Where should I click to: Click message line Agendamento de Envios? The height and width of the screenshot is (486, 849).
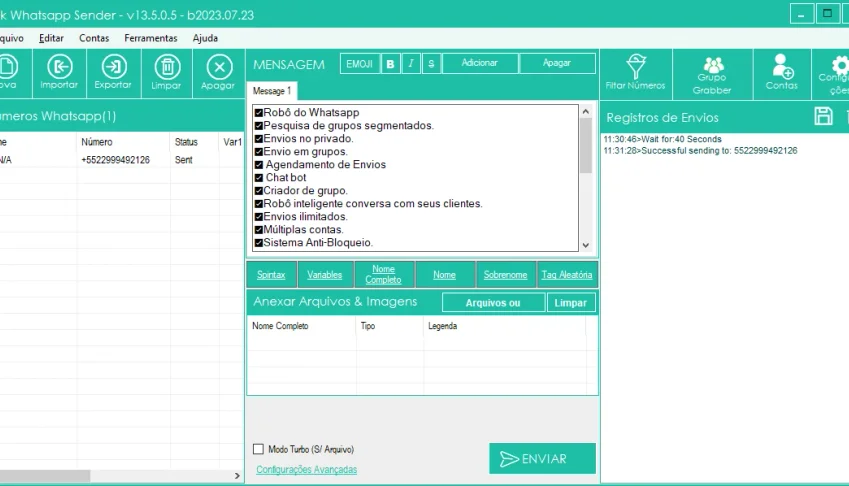pos(321,165)
